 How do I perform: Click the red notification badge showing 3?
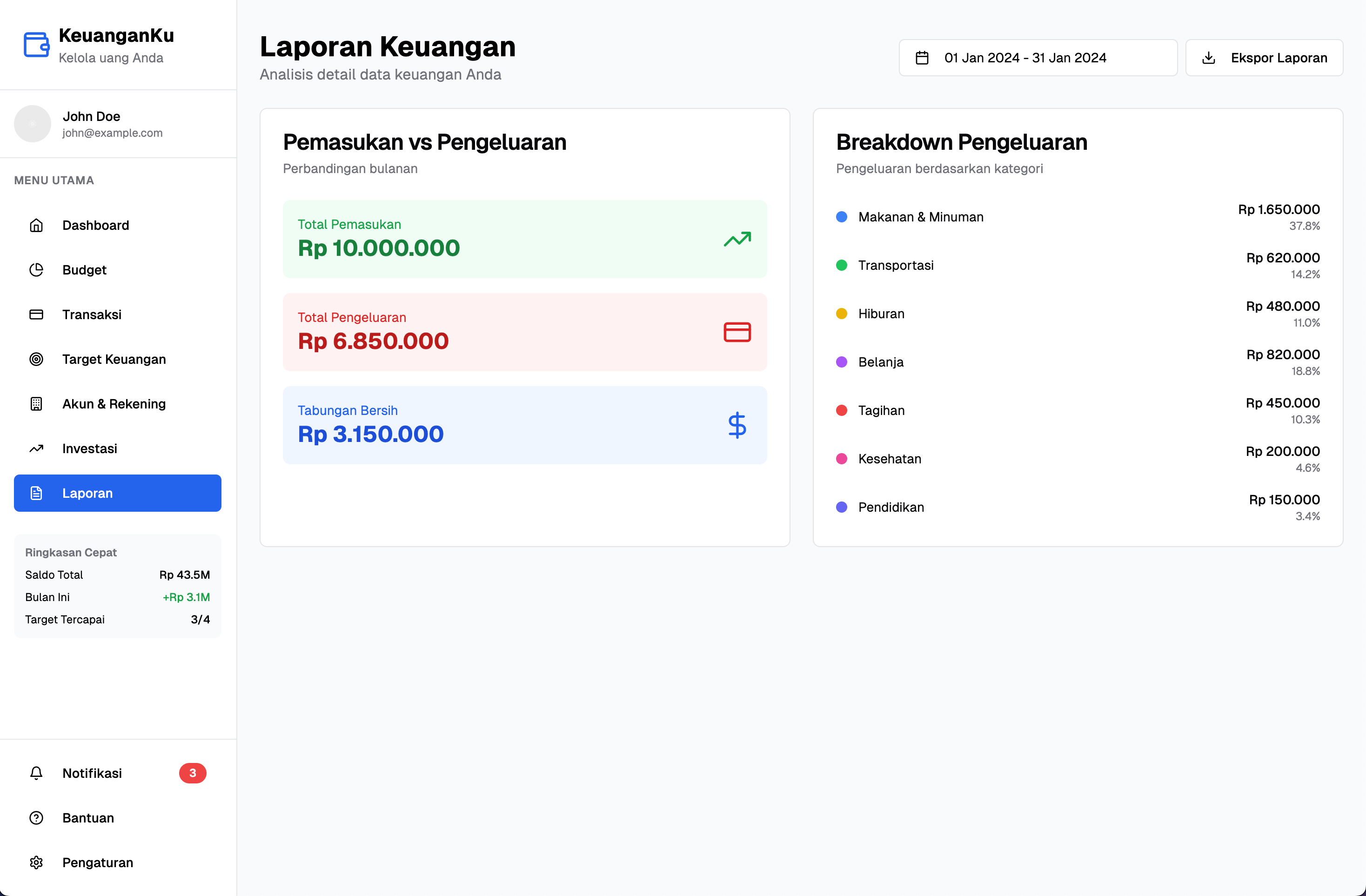tap(193, 773)
